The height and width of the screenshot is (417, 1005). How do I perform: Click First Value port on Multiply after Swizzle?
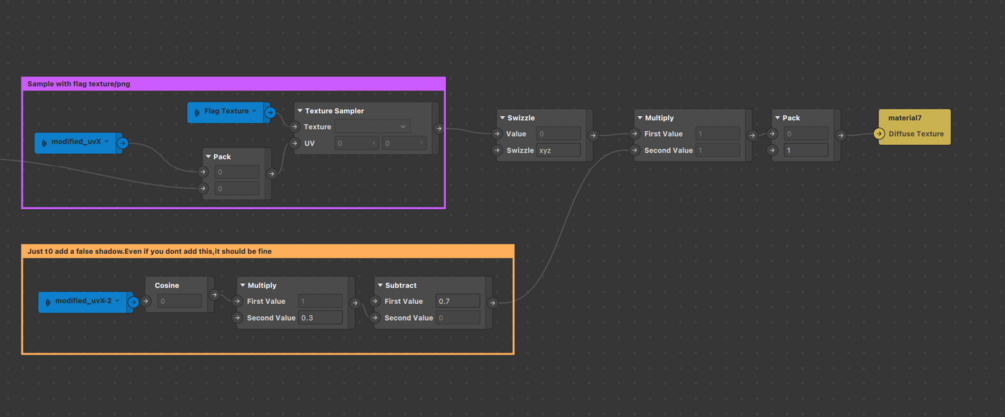[635, 134]
